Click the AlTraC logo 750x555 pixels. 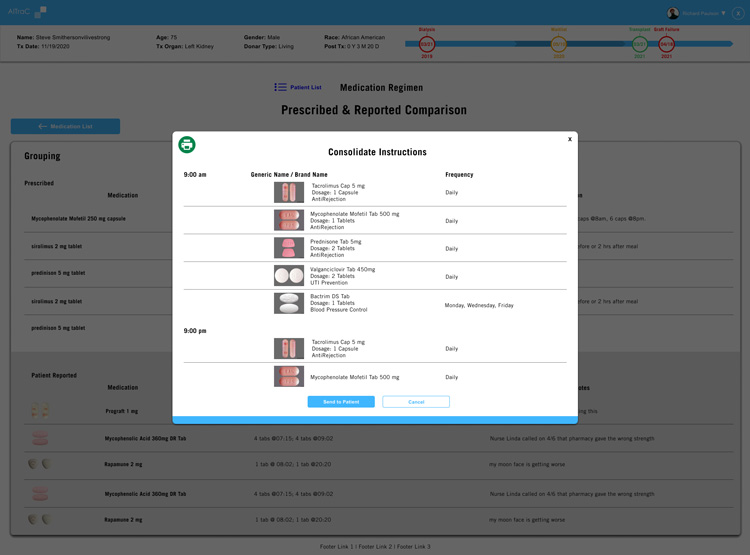click(x=27, y=11)
